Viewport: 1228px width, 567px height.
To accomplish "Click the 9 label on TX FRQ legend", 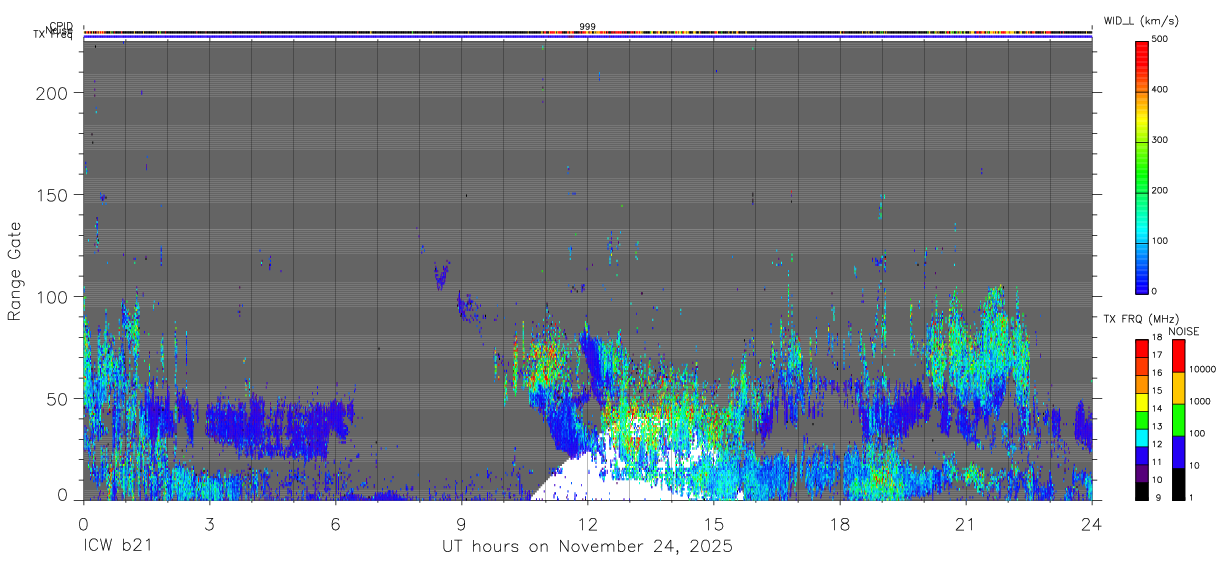I will tap(1158, 497).
